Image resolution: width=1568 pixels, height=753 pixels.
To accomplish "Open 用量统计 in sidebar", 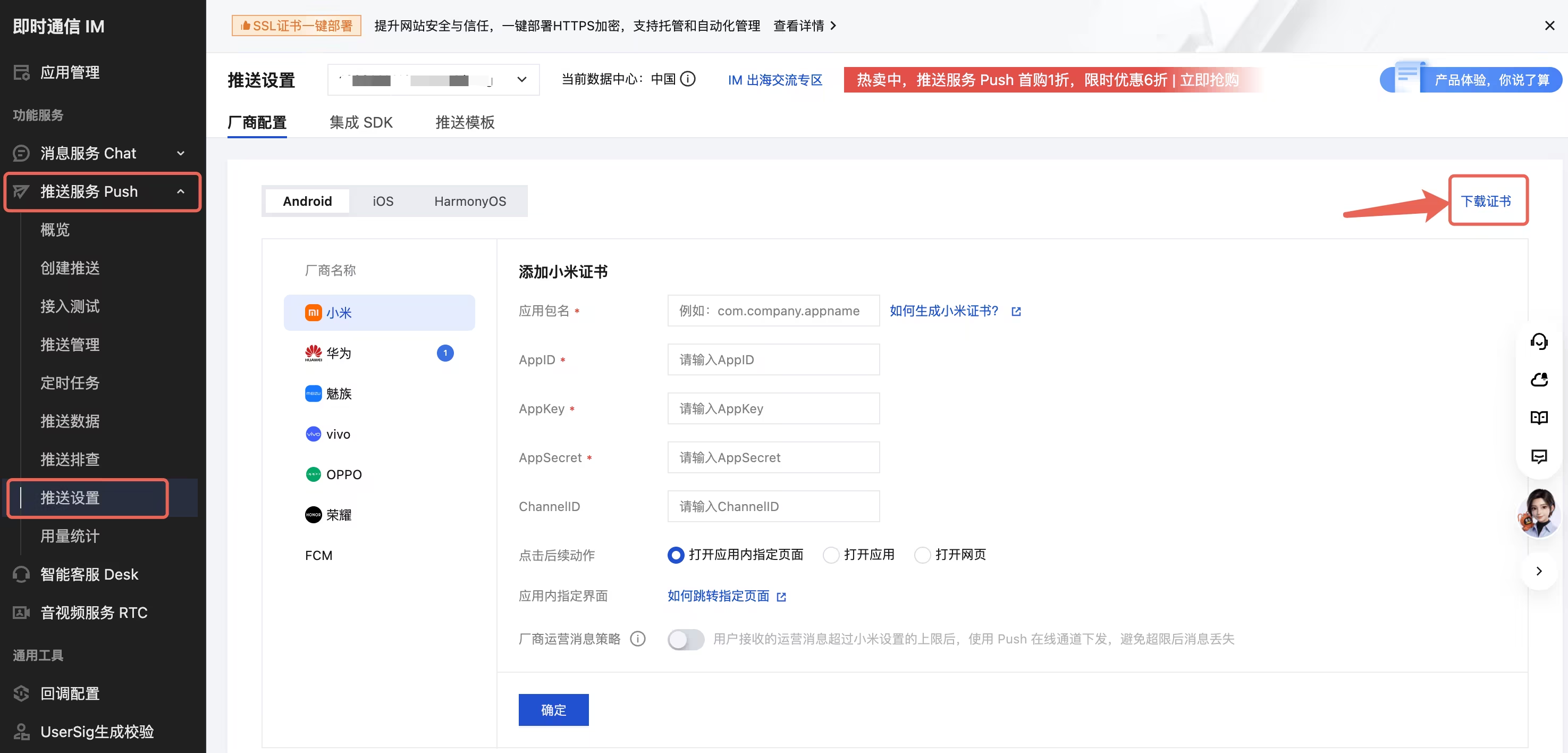I will [70, 536].
